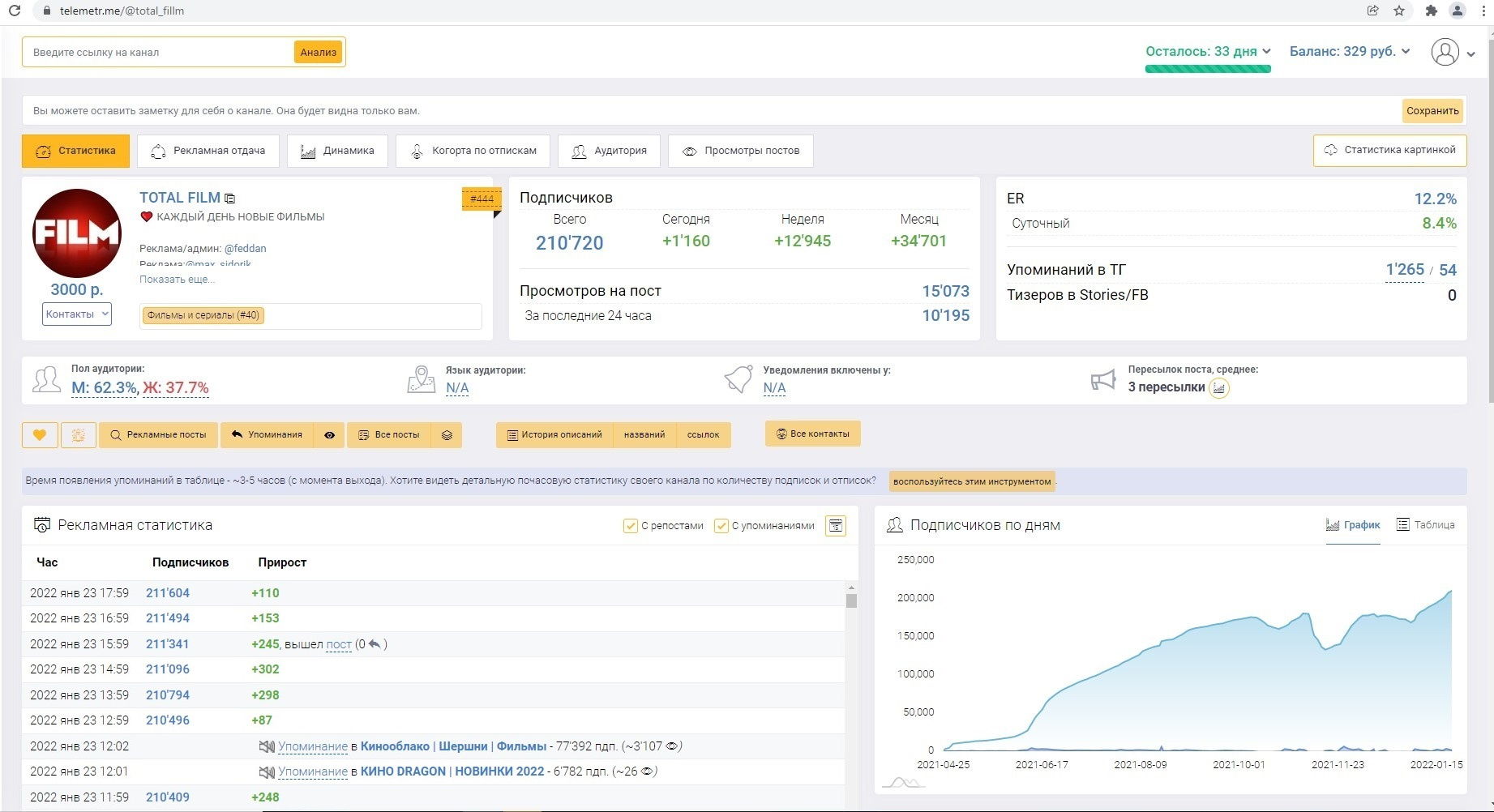Click the orange heart favorite icon
This screenshot has width=1494, height=812.
[x=39, y=435]
